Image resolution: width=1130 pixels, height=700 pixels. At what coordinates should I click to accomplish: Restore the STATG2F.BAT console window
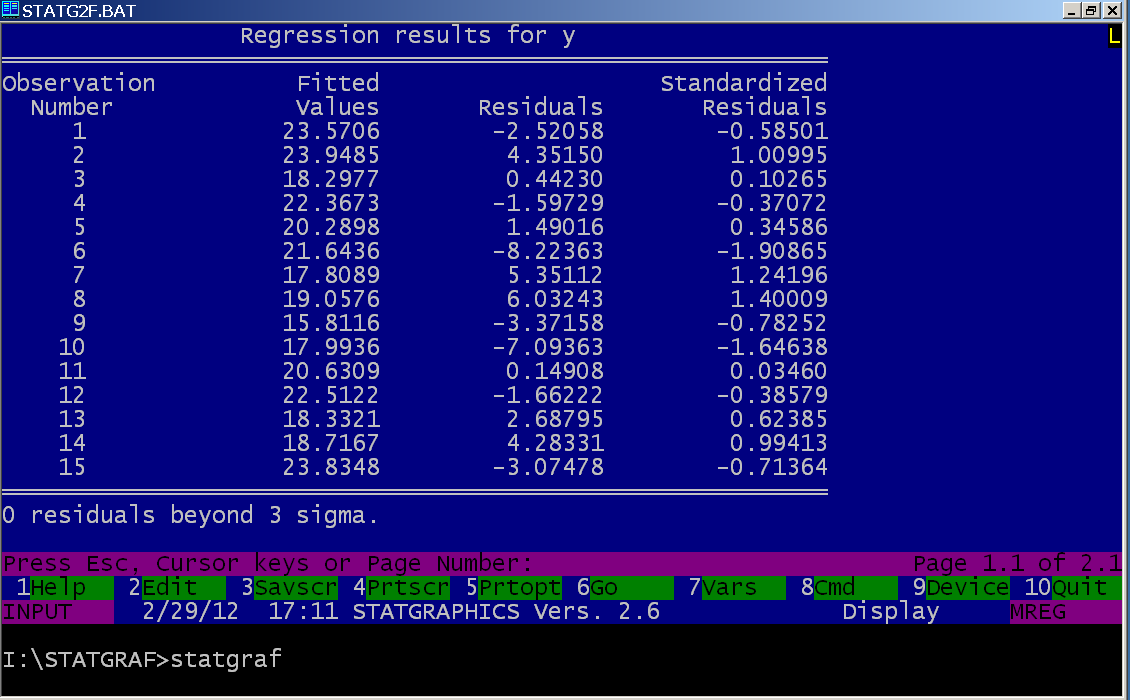pyautogui.click(x=1091, y=10)
